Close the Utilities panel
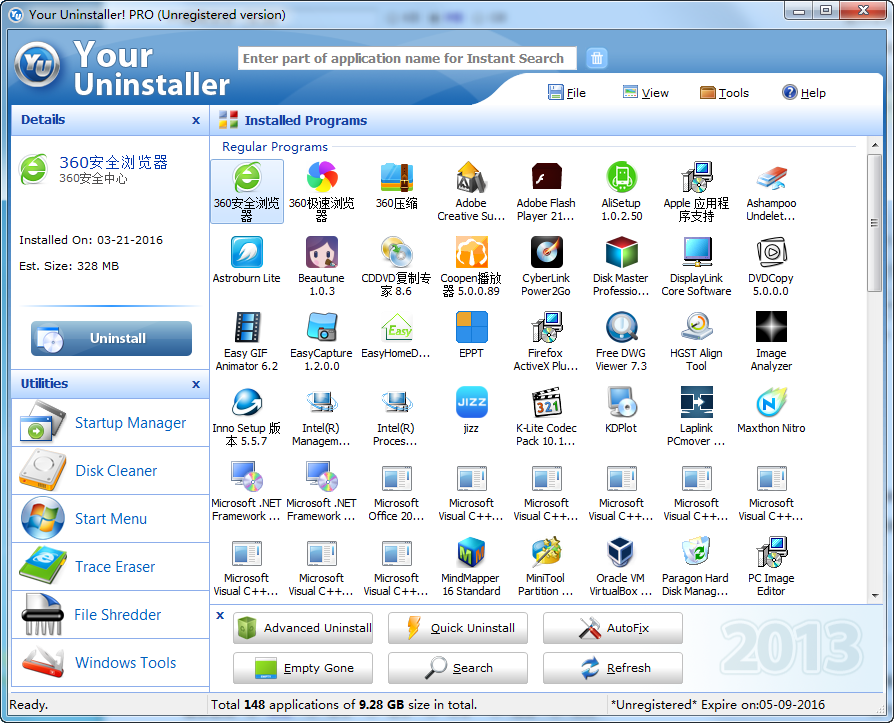This screenshot has width=894, height=723. pos(196,384)
